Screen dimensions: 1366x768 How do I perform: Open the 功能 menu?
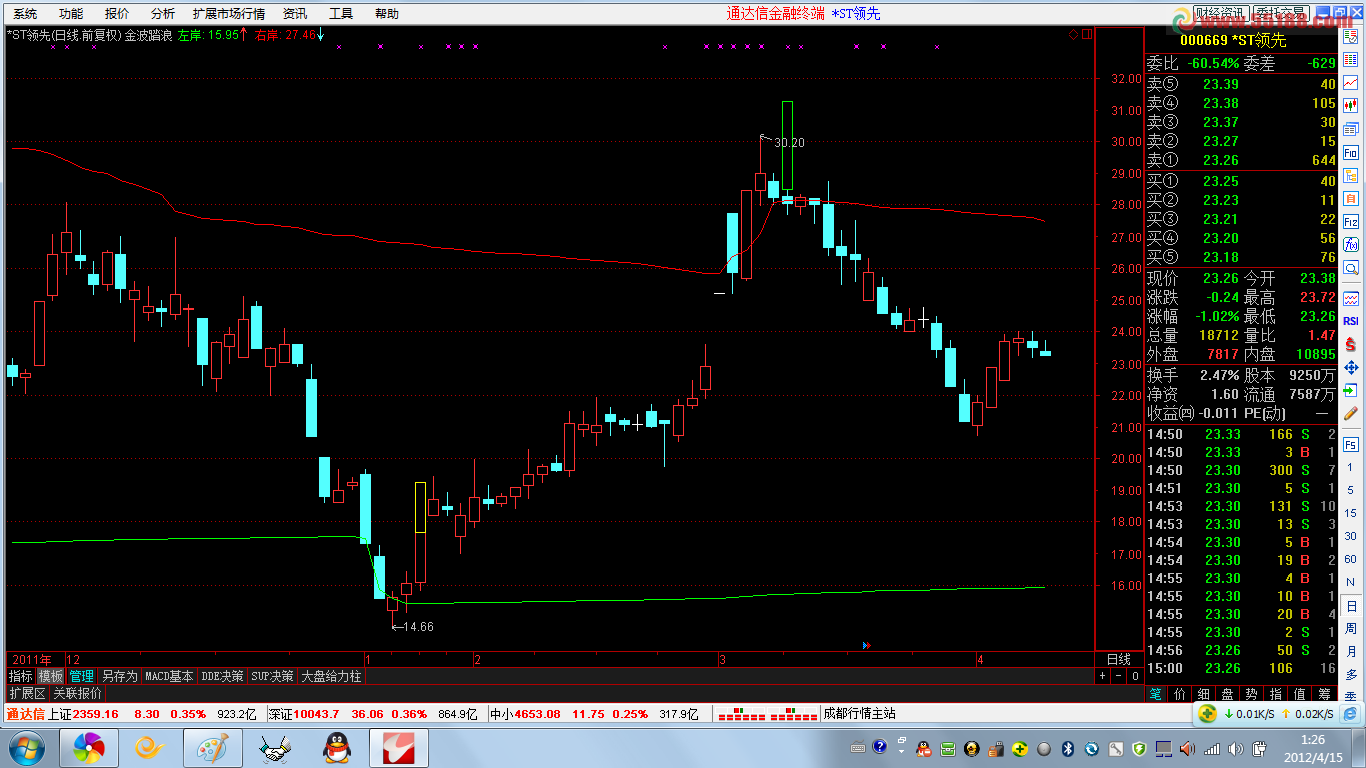[x=71, y=14]
